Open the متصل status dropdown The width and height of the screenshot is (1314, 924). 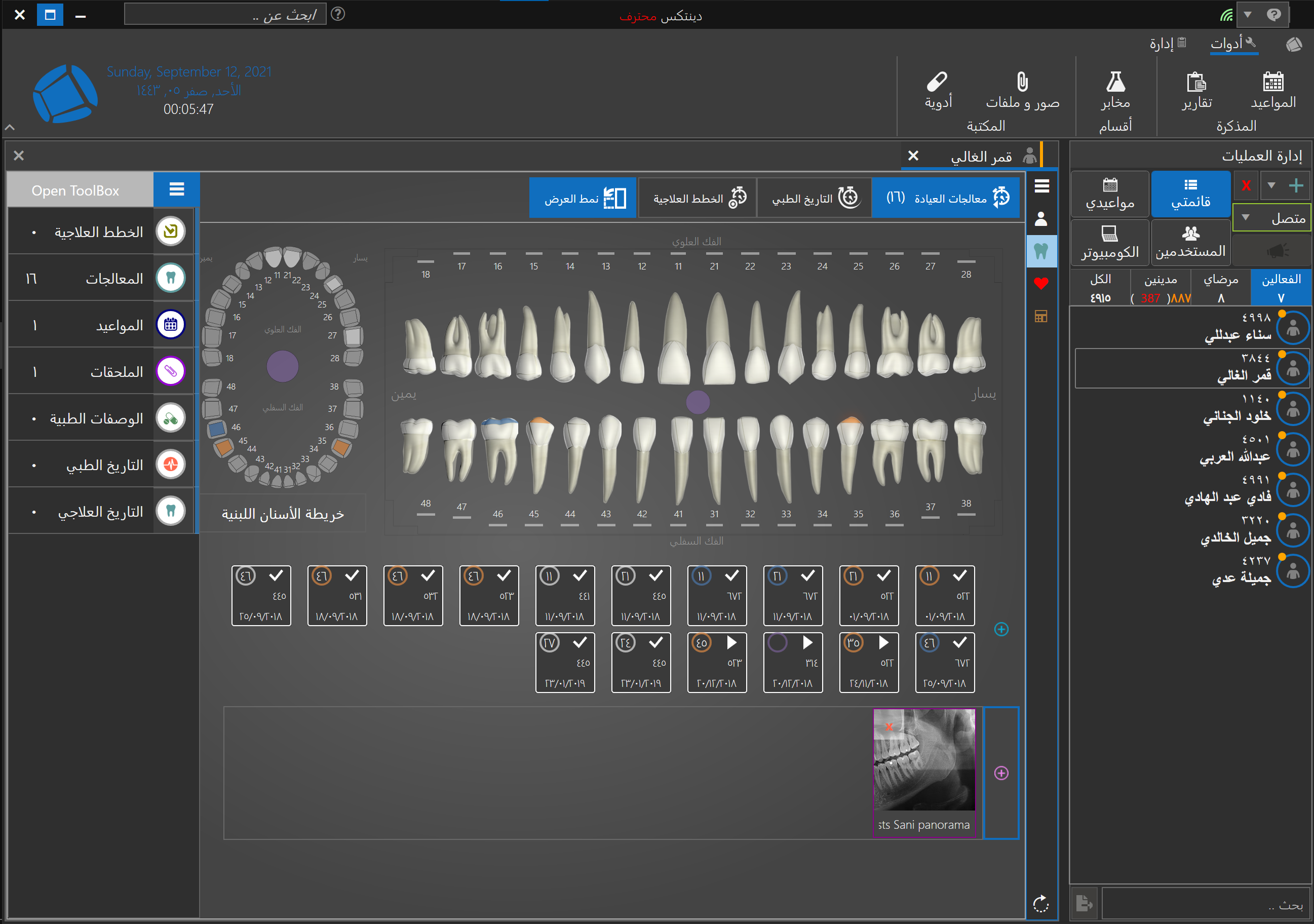coord(1271,218)
